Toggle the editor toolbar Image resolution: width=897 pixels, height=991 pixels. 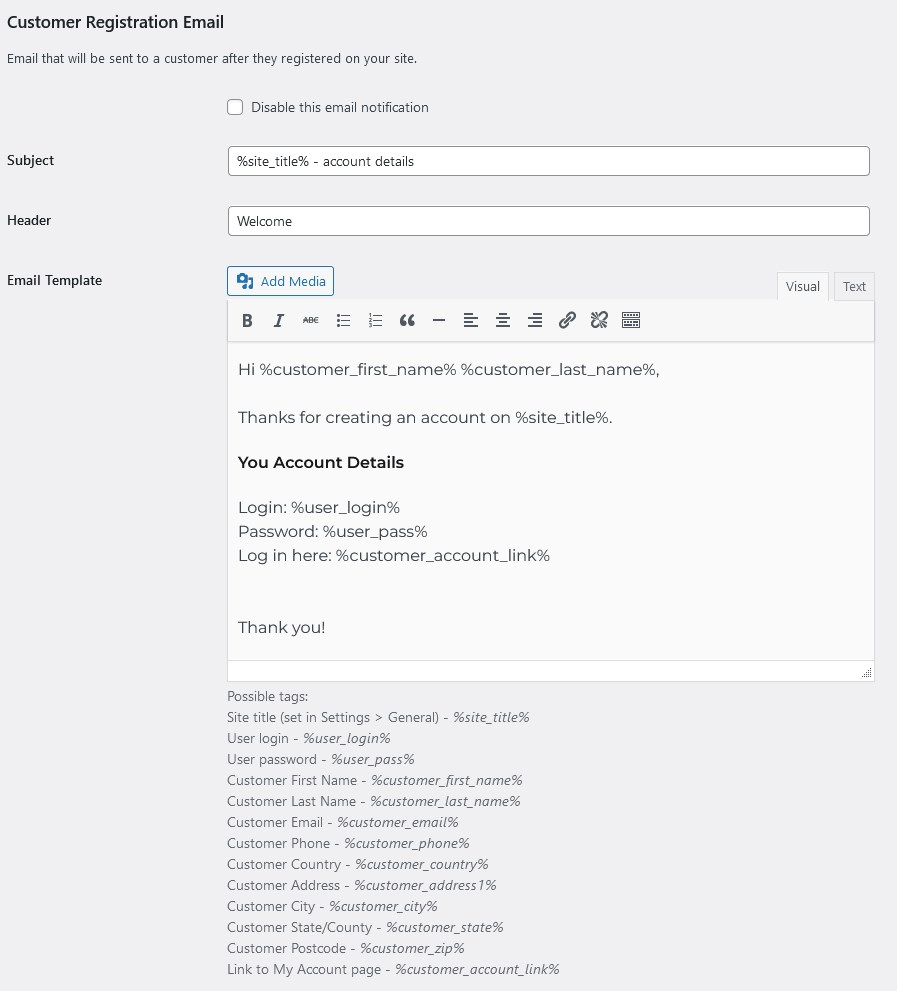pos(631,320)
